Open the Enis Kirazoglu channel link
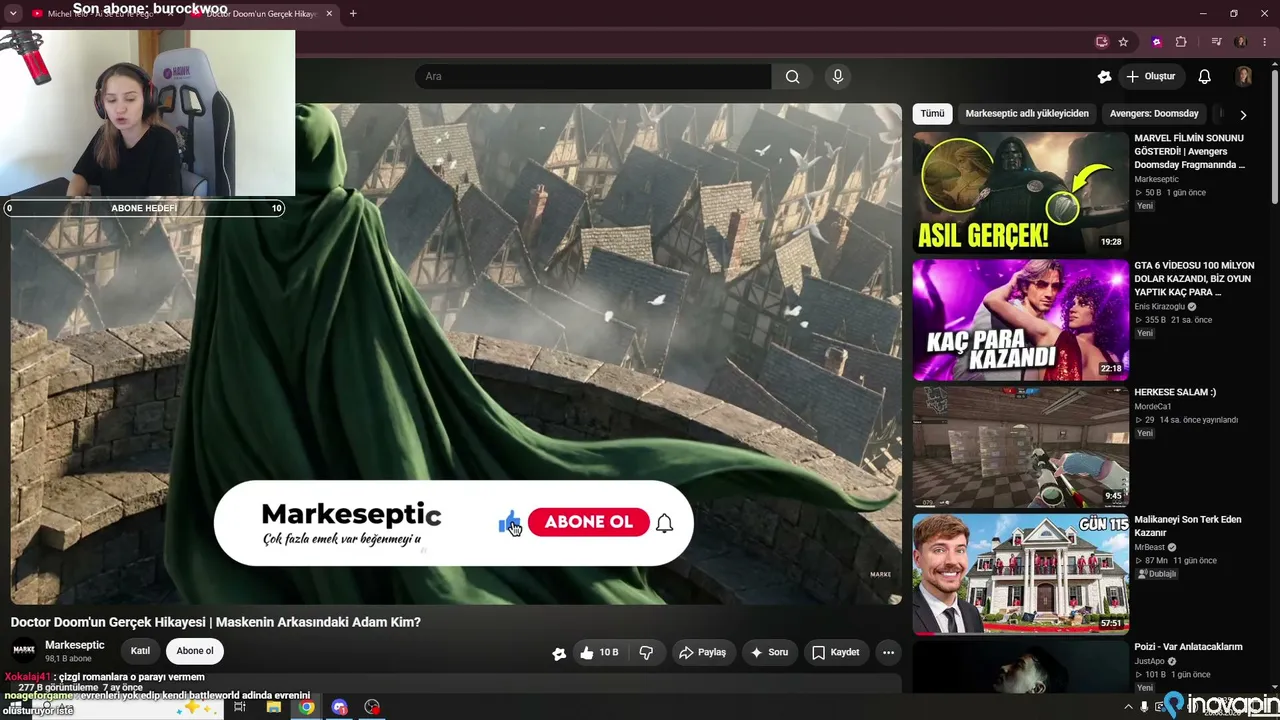 pyautogui.click(x=1159, y=307)
